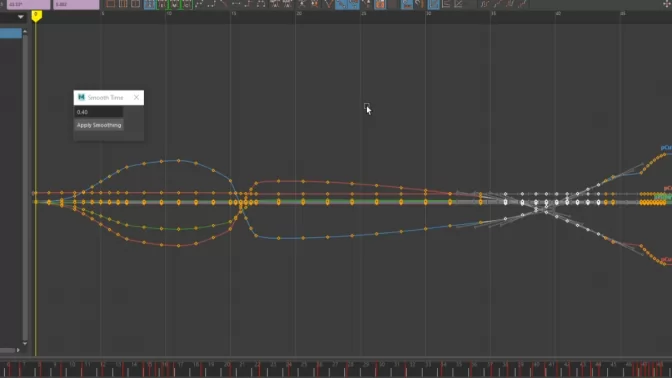The image size is (672, 378).
Task: Click the first pink stats field in toolbar
Action: pos(29,4)
